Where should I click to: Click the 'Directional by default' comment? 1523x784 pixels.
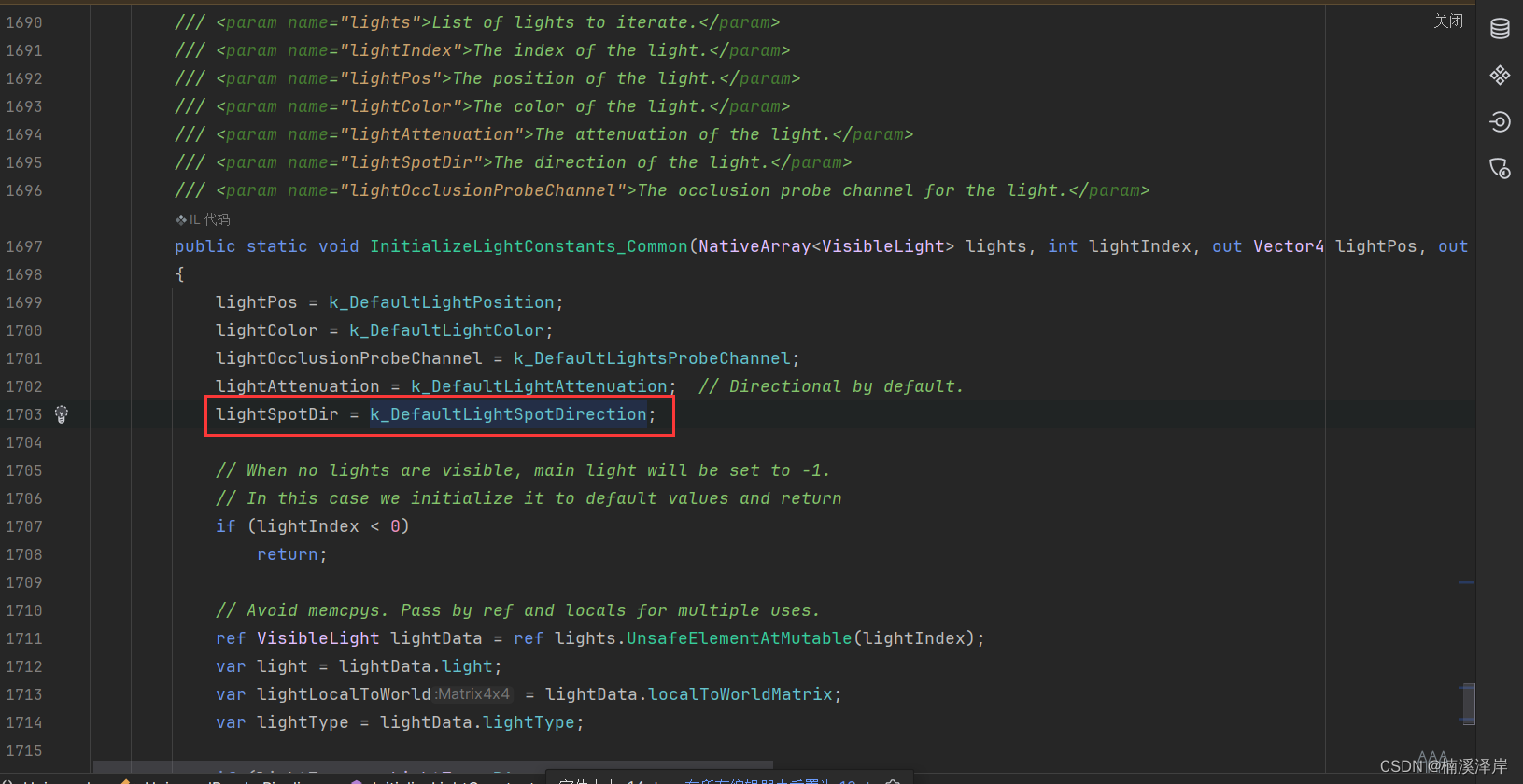[x=831, y=386]
